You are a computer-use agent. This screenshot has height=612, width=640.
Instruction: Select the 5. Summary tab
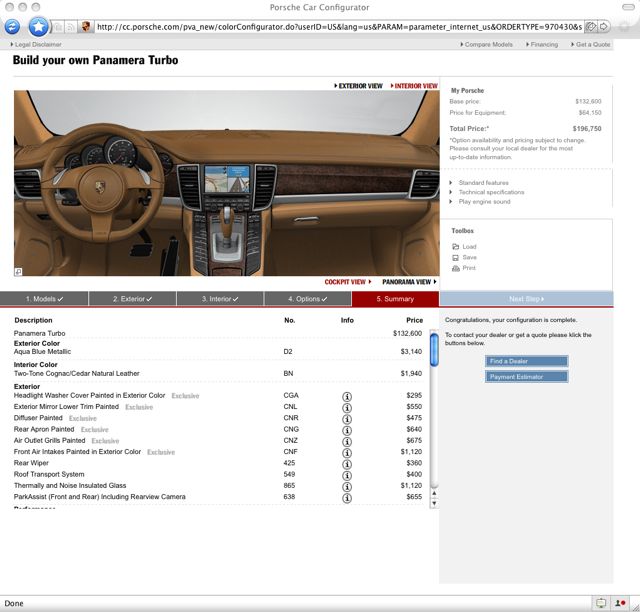tap(395, 299)
